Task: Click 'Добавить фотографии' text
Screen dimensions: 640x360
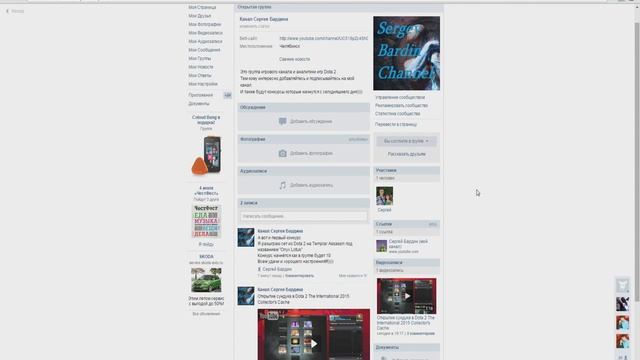Action: click(x=311, y=153)
